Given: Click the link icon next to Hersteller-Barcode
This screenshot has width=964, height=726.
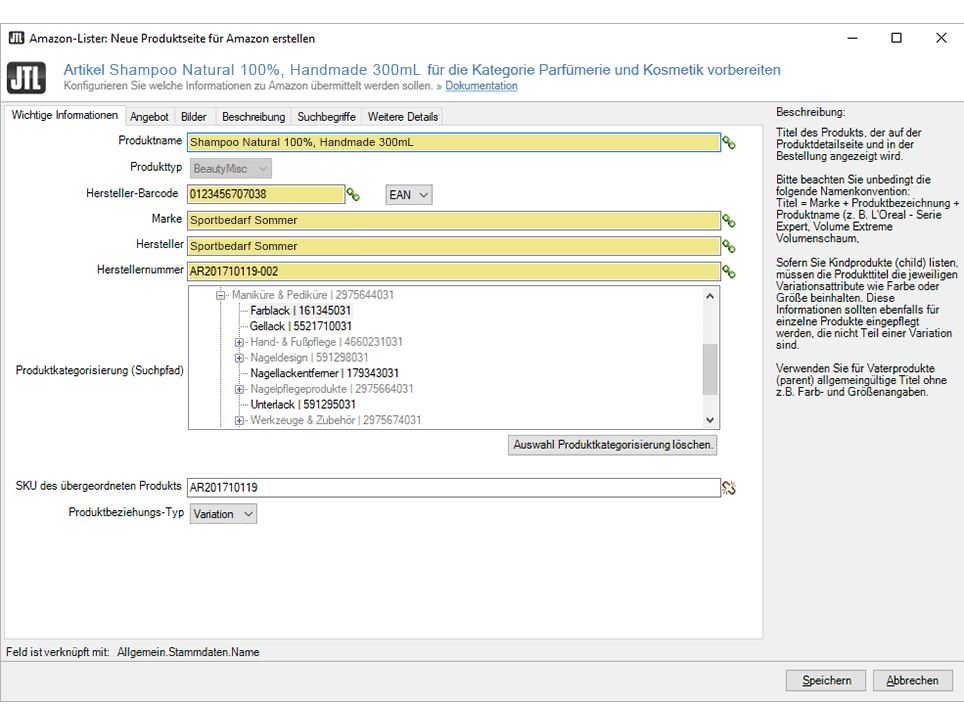Looking at the screenshot, I should tap(353, 194).
